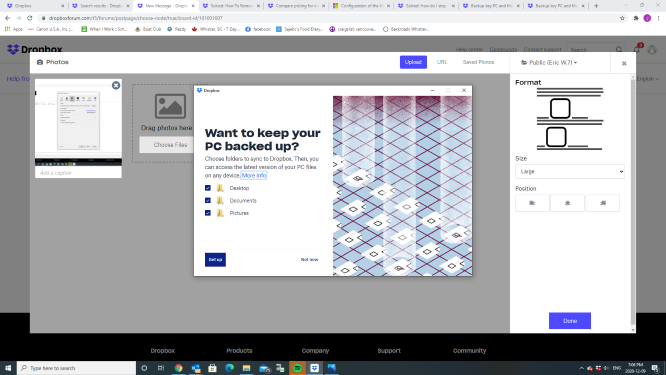Align photo position left
The image size is (666, 375).
coord(532,203)
